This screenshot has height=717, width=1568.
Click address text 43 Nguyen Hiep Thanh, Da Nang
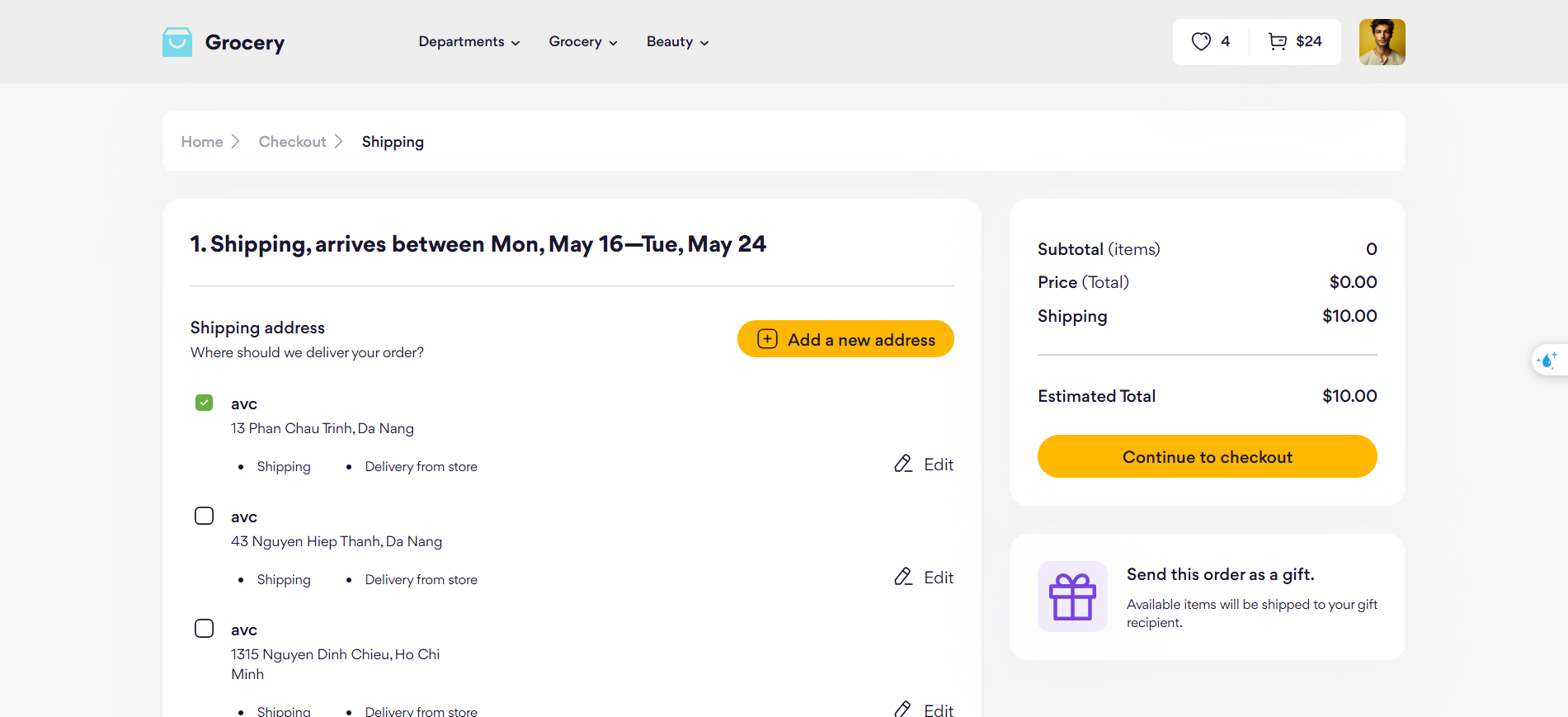(x=337, y=541)
